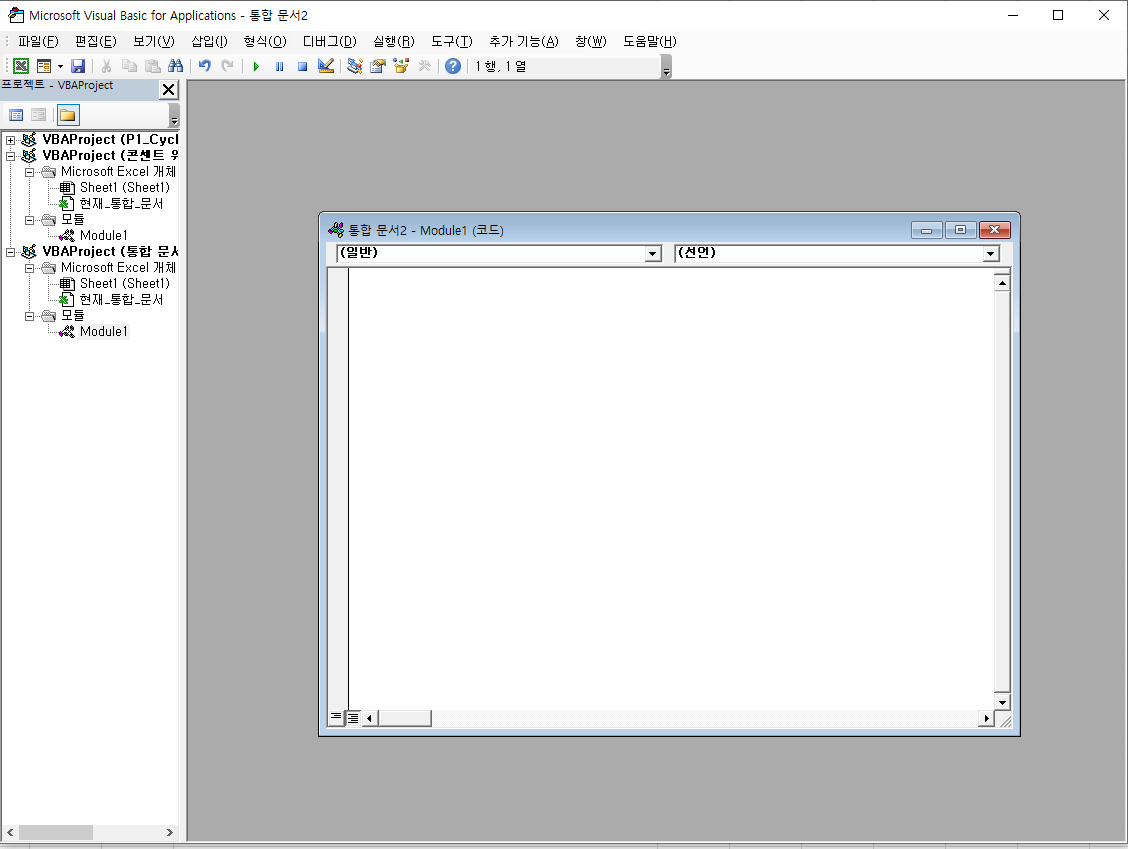Collapse 모듈 folder under 콘센트 project
Viewport: 1128px width, 849px height.
(29, 219)
